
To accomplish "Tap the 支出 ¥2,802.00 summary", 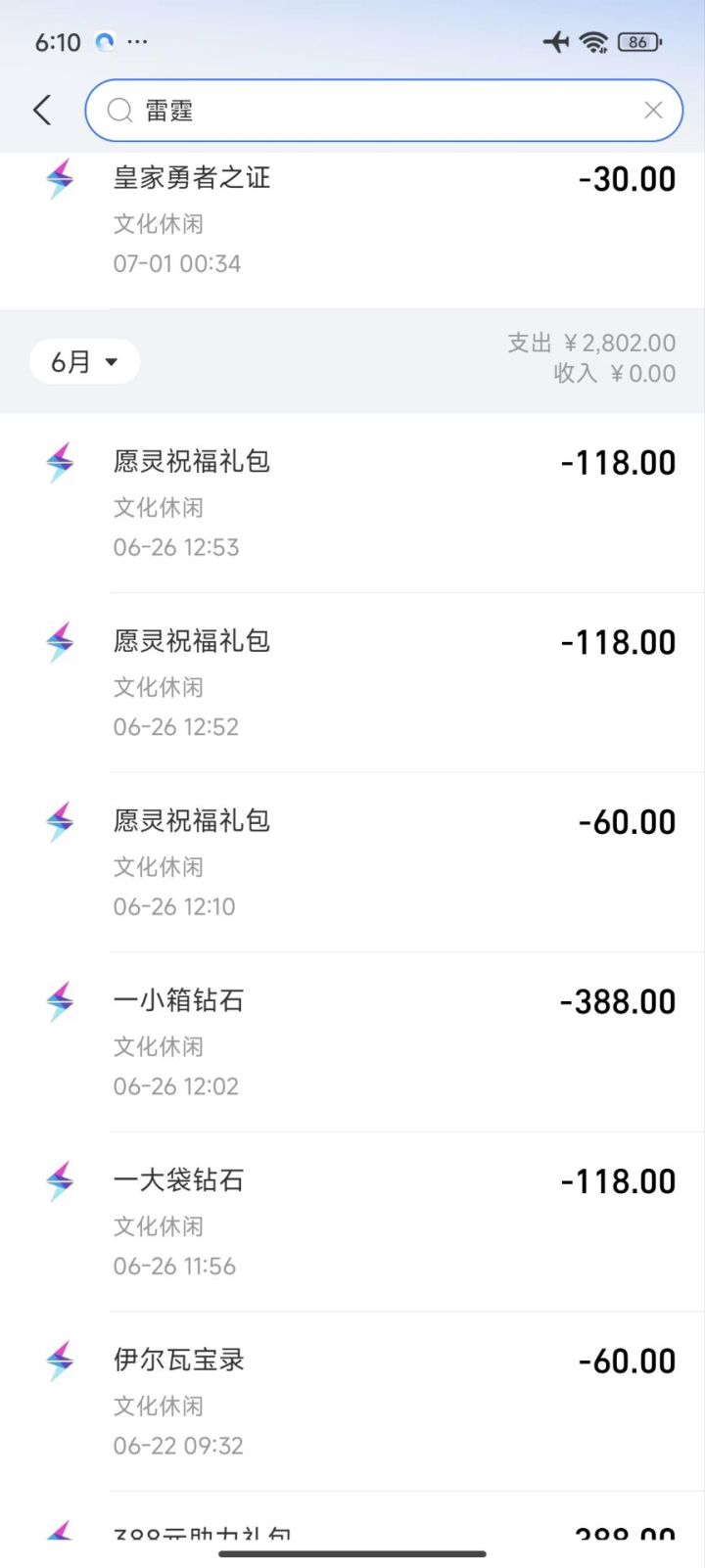I will pyautogui.click(x=591, y=343).
